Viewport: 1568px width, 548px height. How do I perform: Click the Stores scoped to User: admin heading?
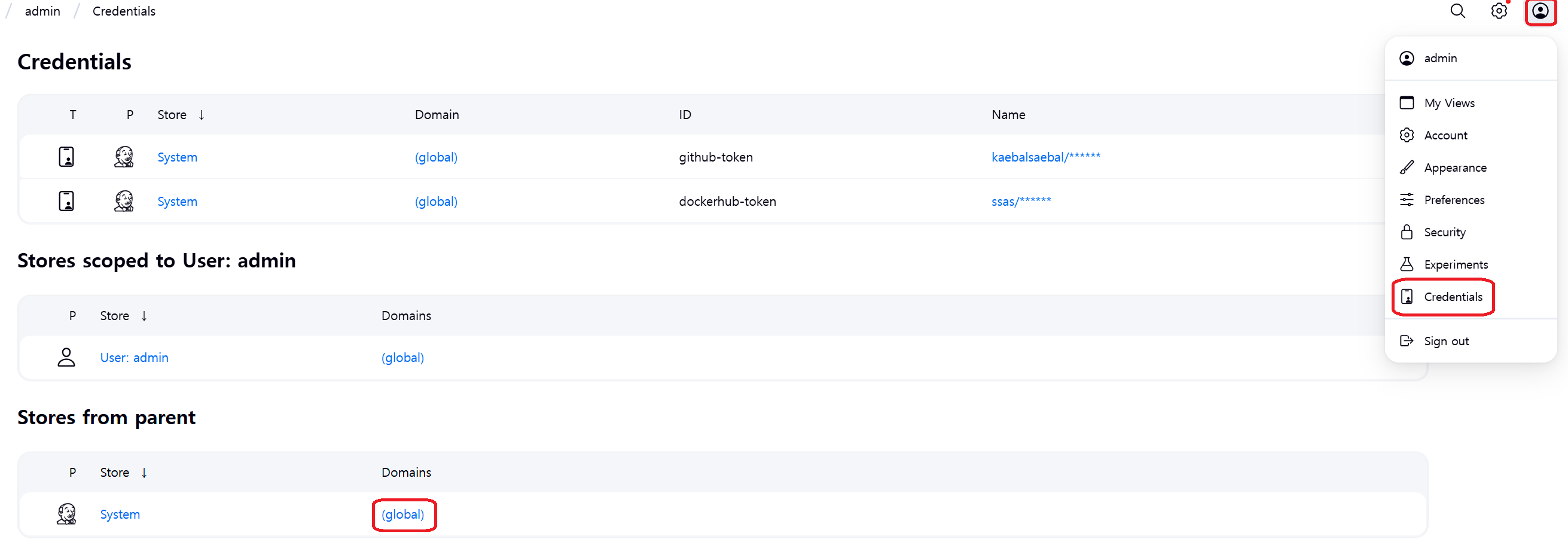point(157,260)
